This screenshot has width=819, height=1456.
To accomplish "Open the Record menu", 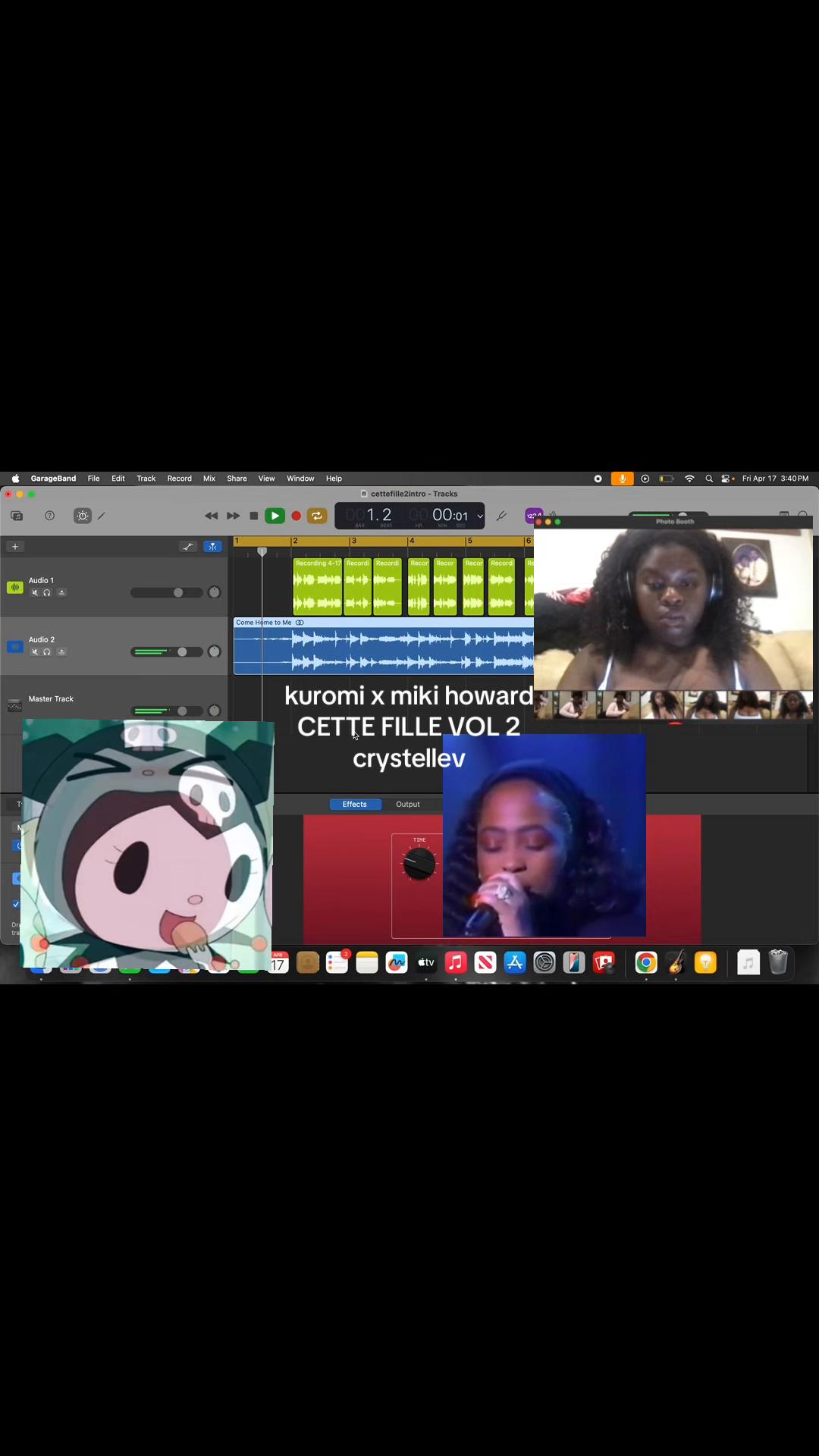I will [x=180, y=479].
